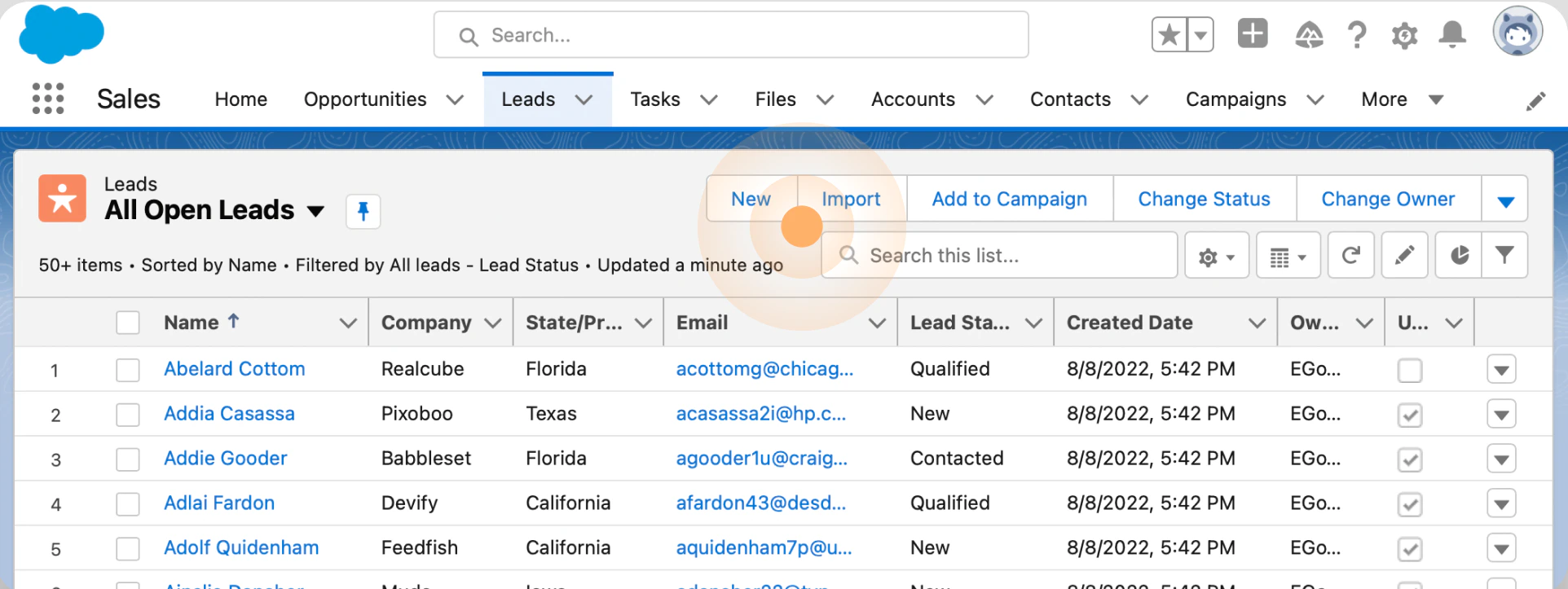Toggle the select all rows checkbox
The image size is (1568, 589).
(x=128, y=323)
